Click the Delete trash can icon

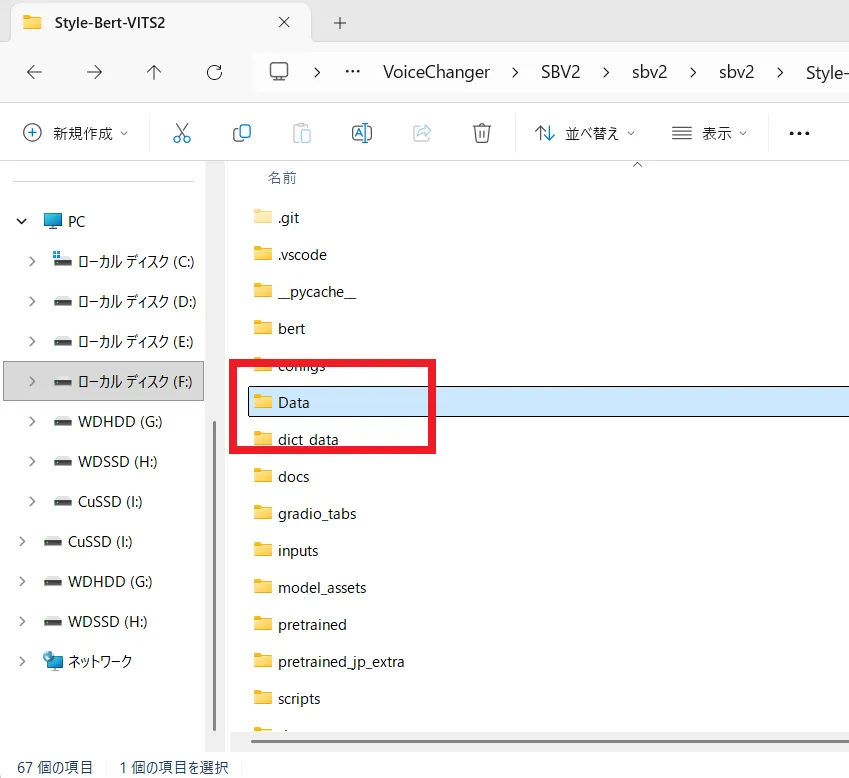[x=481, y=133]
